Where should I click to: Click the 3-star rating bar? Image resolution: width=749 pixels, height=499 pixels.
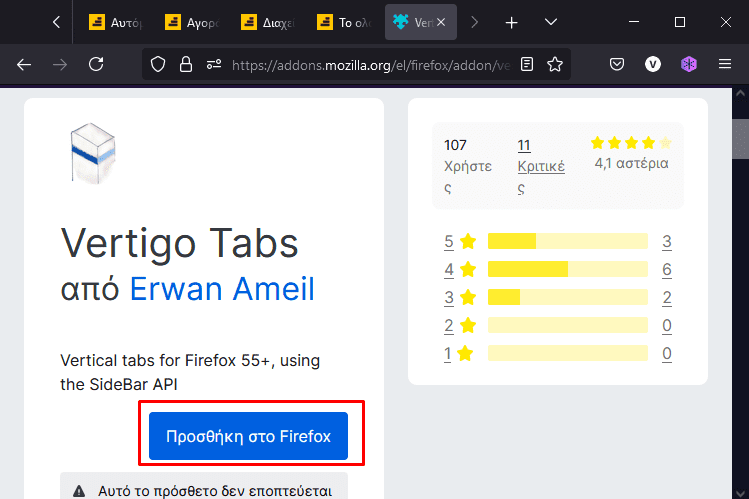(x=567, y=297)
